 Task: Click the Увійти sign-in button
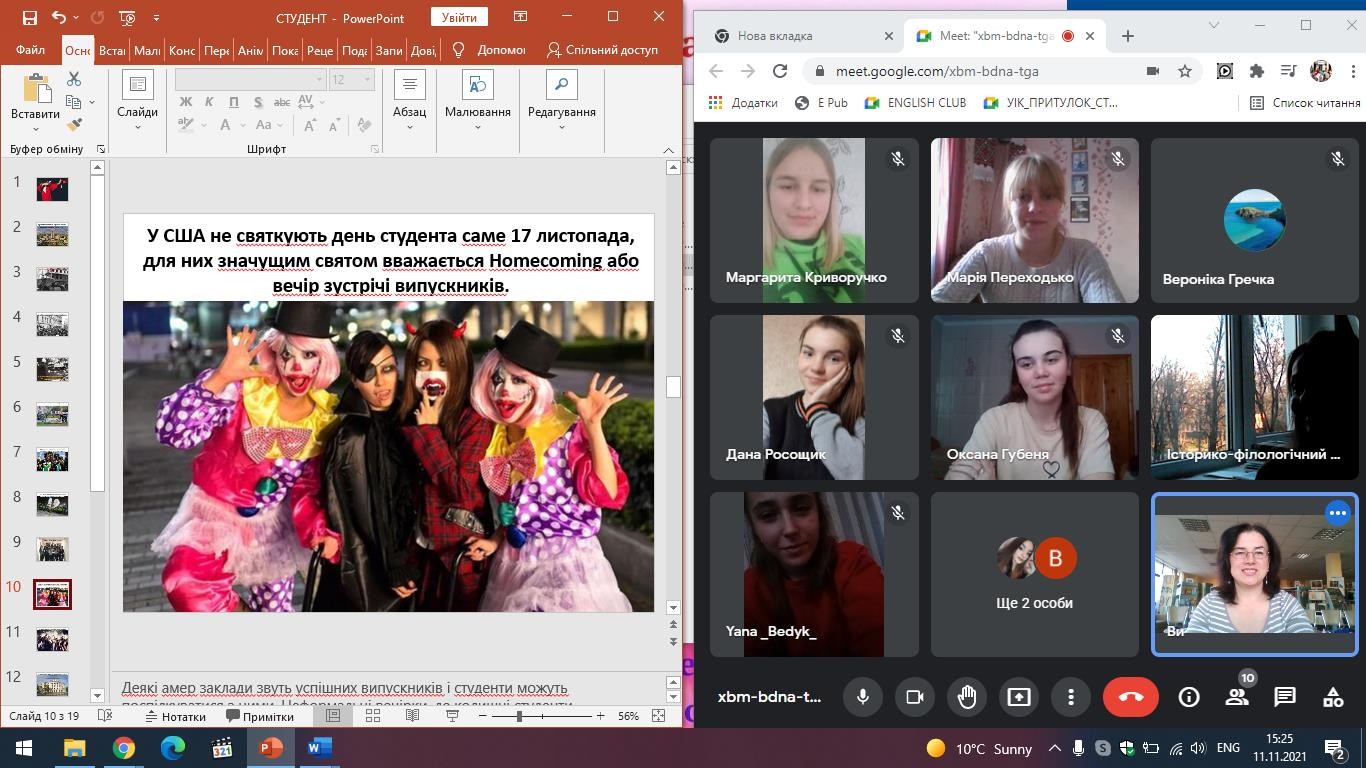(460, 17)
